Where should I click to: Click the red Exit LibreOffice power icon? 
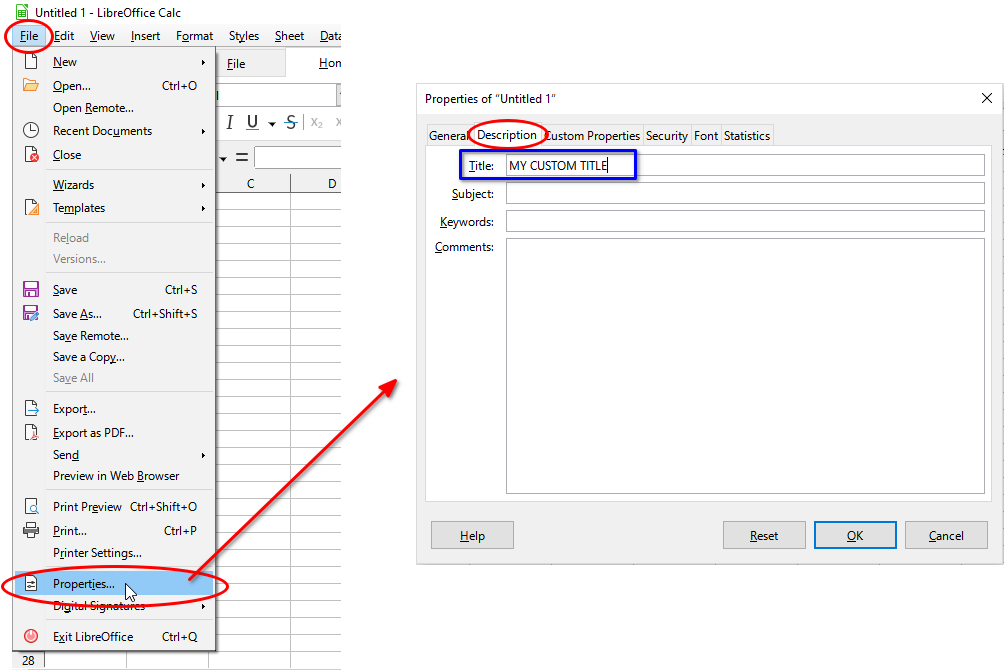tap(31, 637)
